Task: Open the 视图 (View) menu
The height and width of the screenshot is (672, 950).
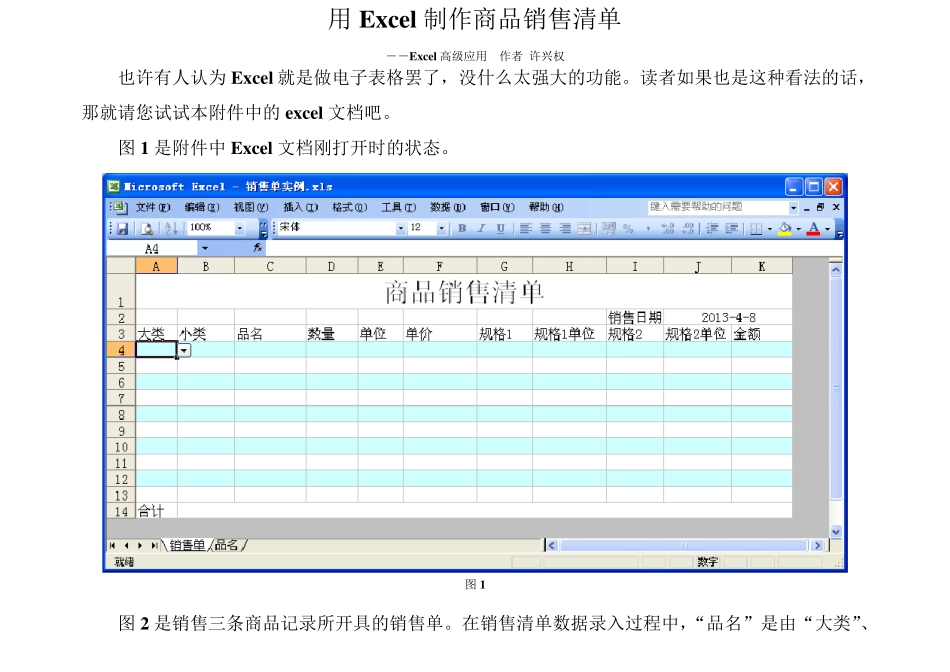Action: [251, 207]
